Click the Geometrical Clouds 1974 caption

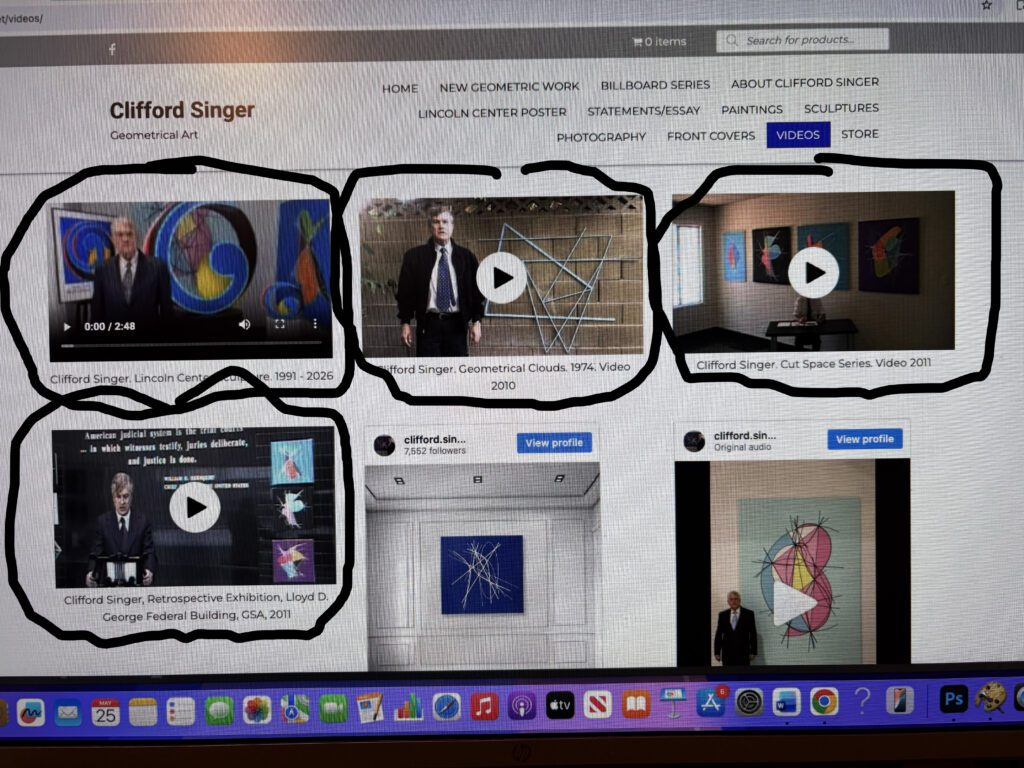point(504,376)
